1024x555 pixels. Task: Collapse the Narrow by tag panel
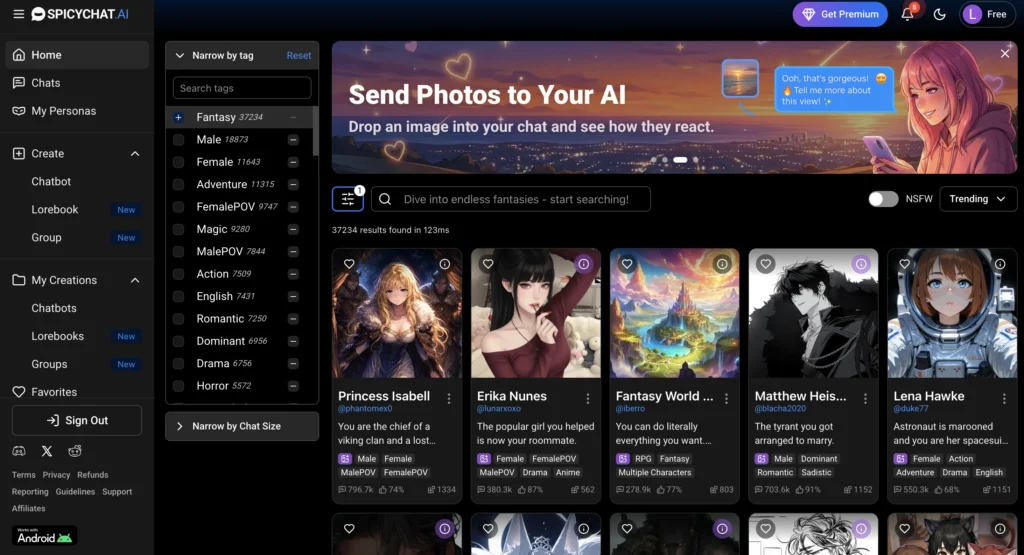pyautogui.click(x=180, y=56)
